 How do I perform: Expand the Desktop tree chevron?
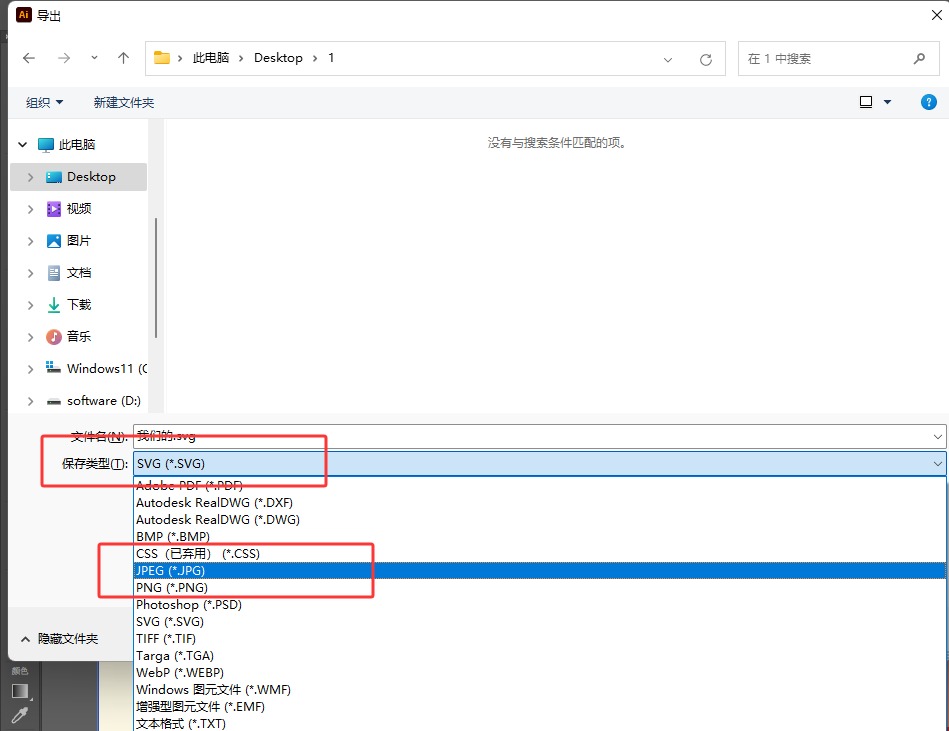[x=31, y=177]
